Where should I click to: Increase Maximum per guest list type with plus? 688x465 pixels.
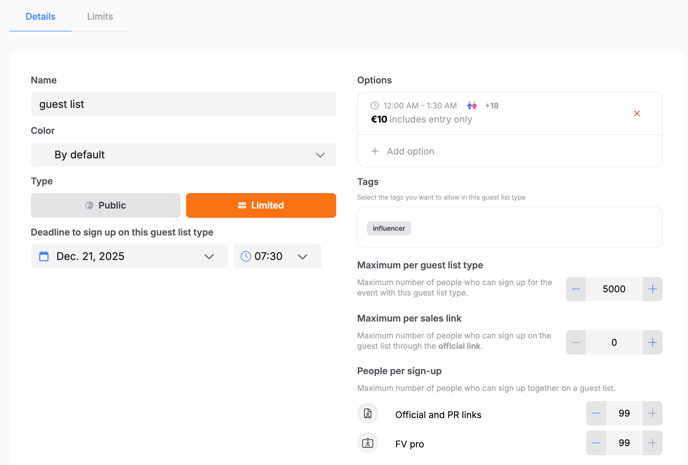tap(652, 289)
